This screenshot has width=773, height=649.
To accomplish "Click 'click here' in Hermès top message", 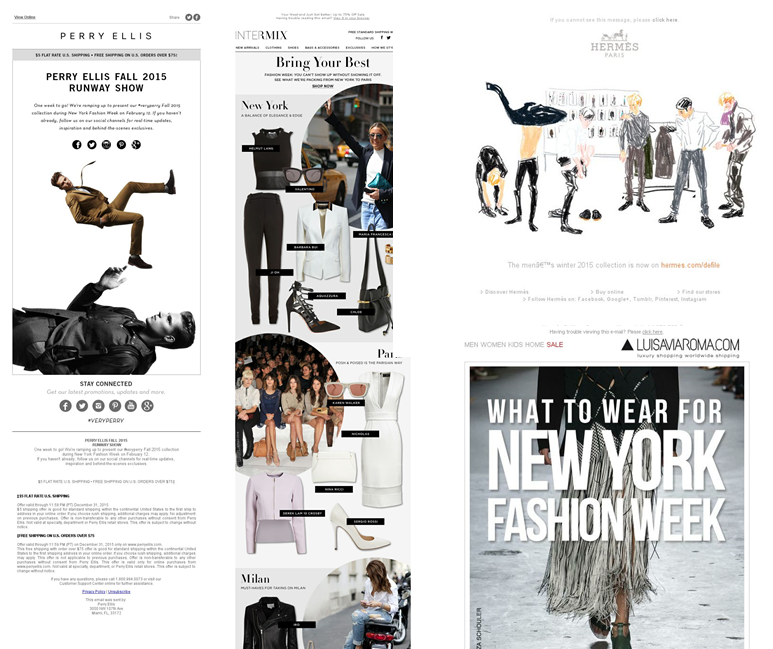I will 665,20.
